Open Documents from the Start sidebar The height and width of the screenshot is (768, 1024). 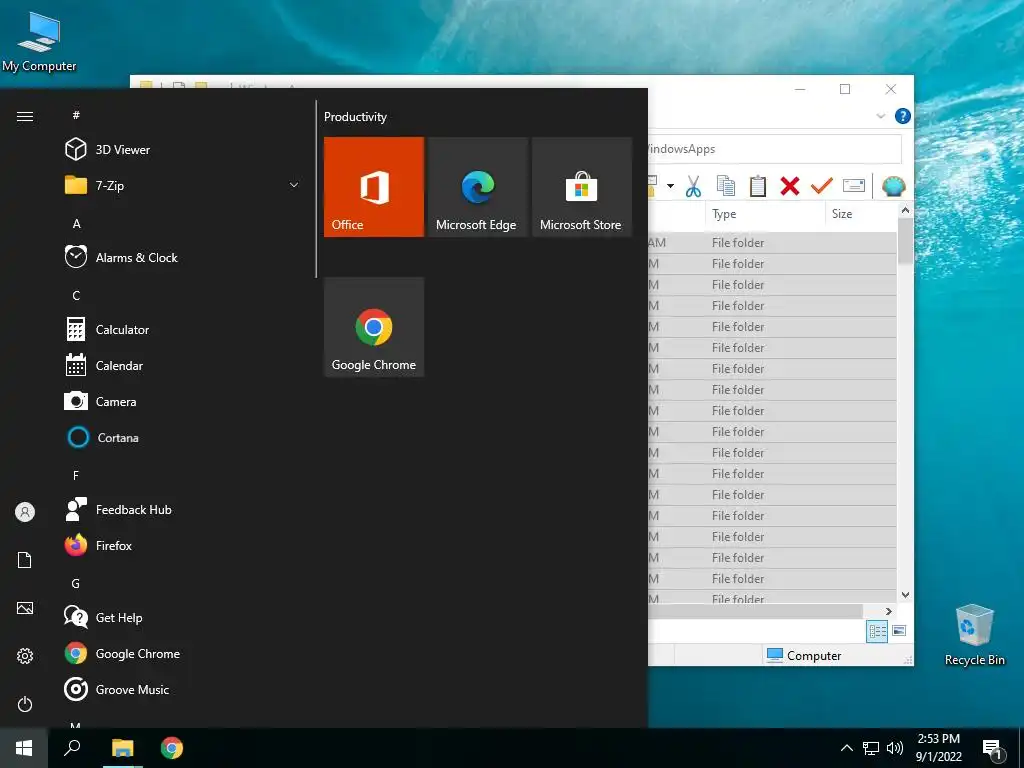pyautogui.click(x=25, y=560)
